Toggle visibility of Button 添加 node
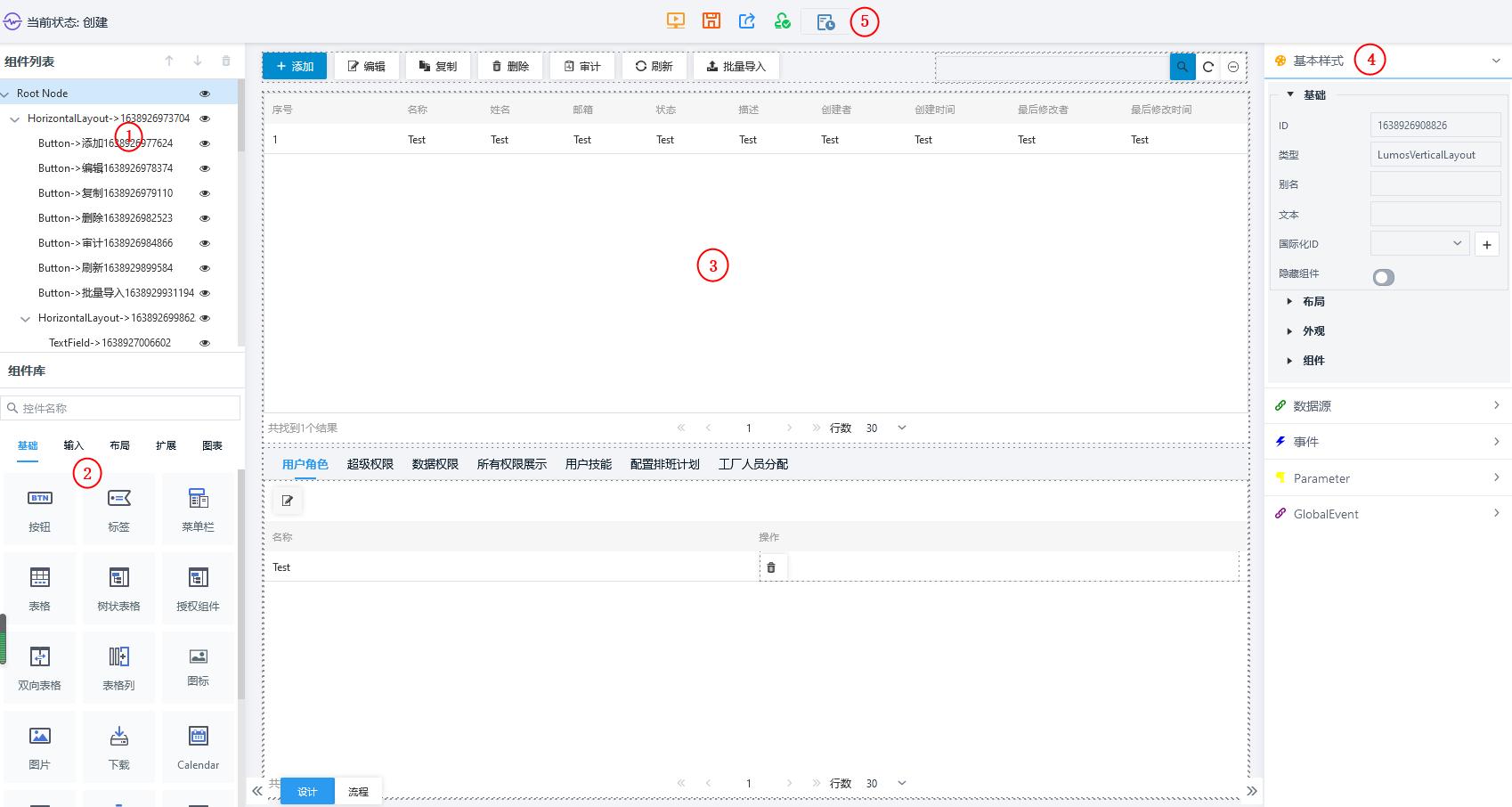The width and height of the screenshot is (1512, 807). 205,143
